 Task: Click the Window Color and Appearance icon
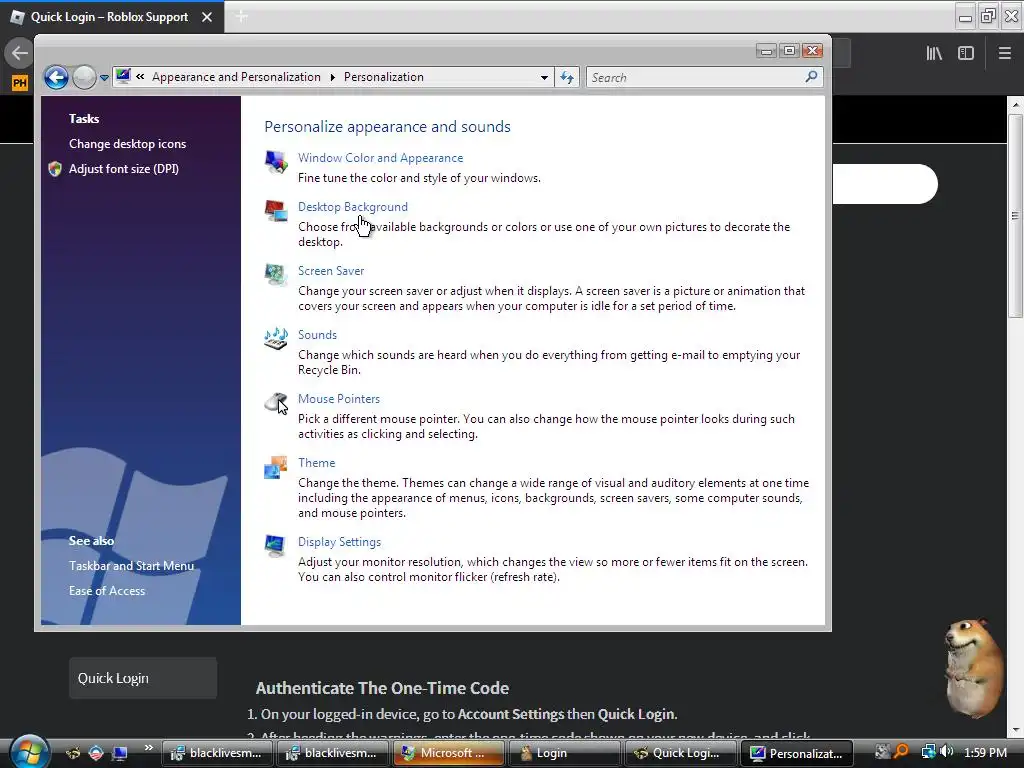(276, 161)
